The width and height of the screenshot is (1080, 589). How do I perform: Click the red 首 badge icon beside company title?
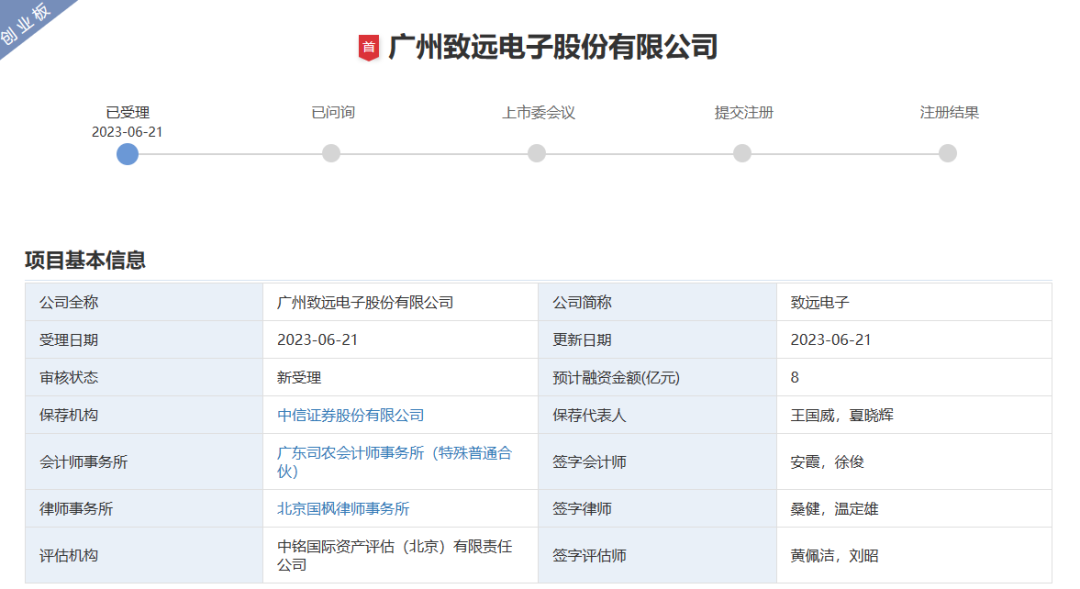[x=368, y=48]
